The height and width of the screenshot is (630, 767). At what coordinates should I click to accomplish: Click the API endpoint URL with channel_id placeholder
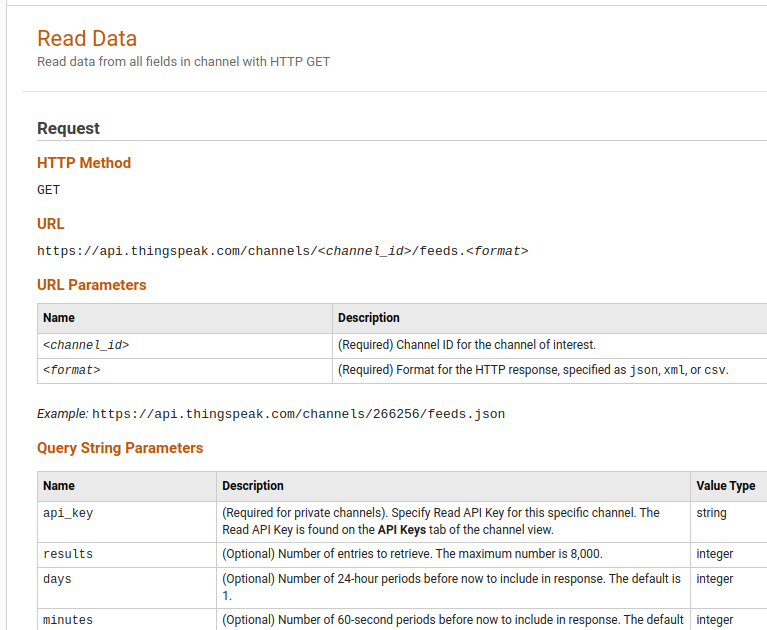282,251
